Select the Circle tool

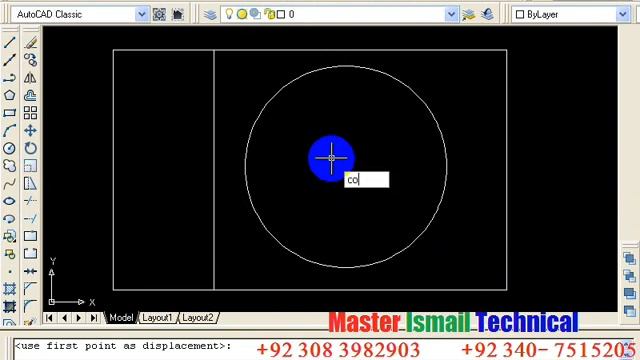click(x=10, y=148)
